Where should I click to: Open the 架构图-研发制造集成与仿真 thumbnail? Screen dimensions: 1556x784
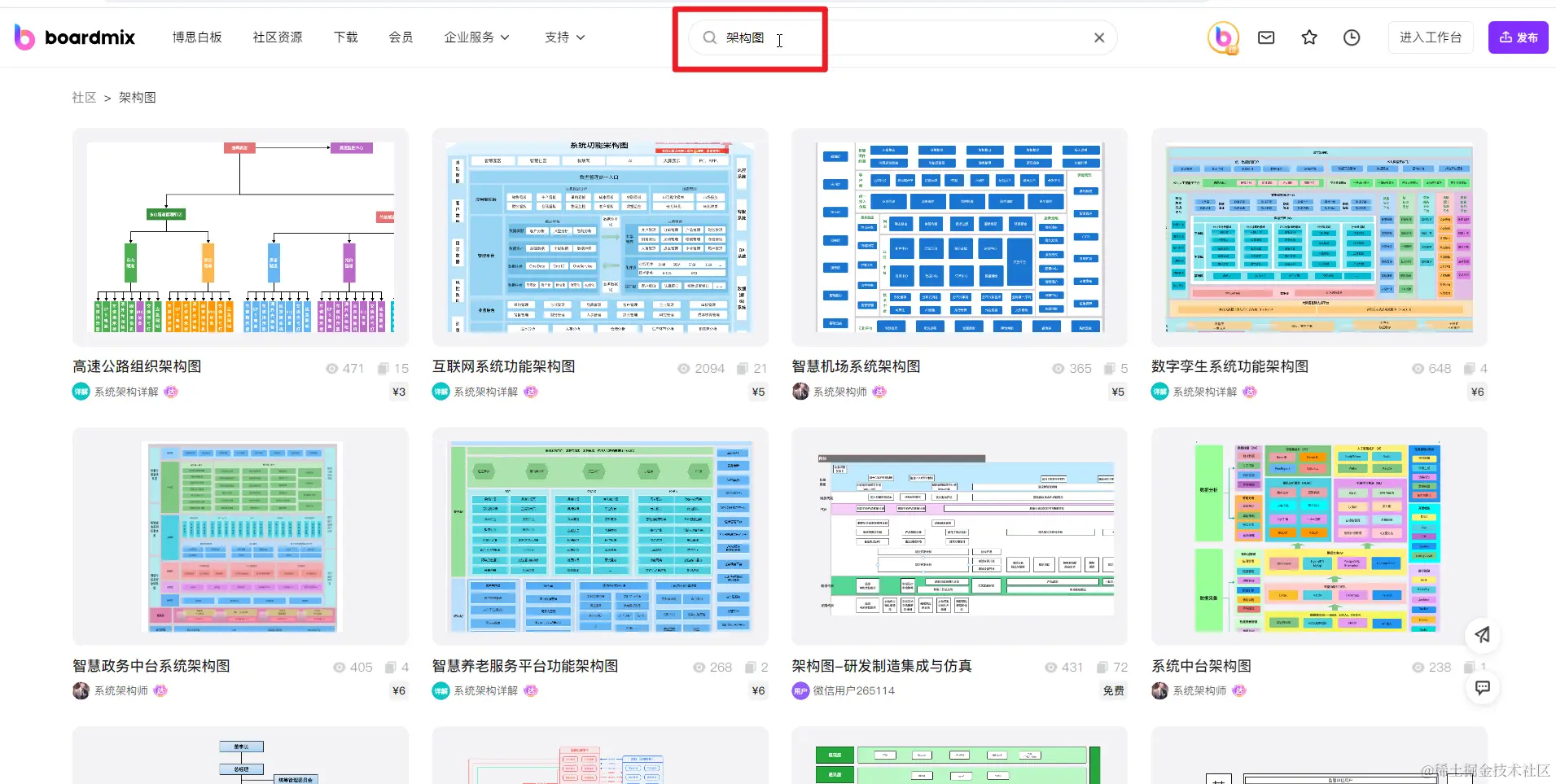[959, 537]
